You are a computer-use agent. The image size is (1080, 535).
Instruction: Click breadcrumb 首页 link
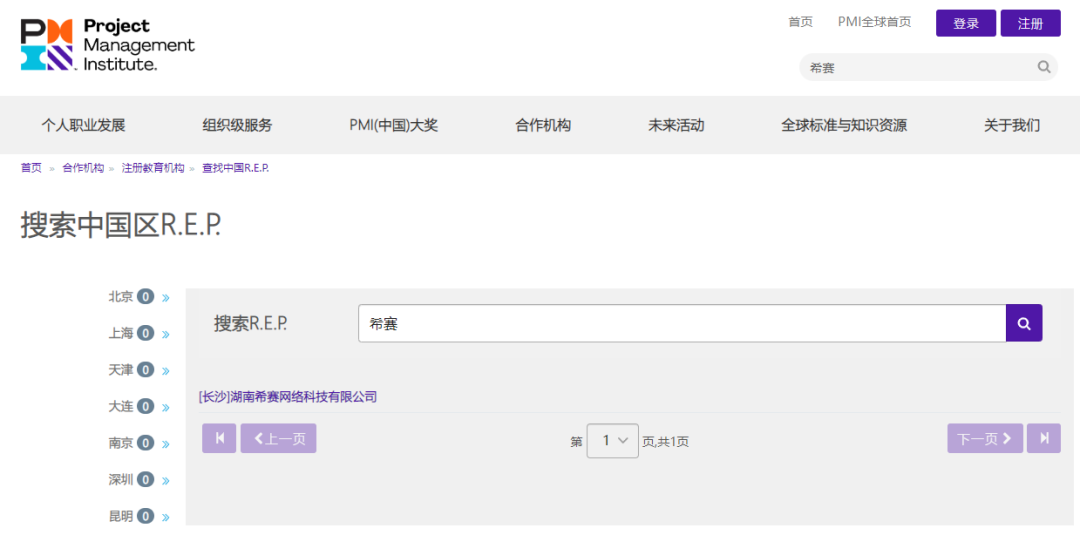click(31, 168)
